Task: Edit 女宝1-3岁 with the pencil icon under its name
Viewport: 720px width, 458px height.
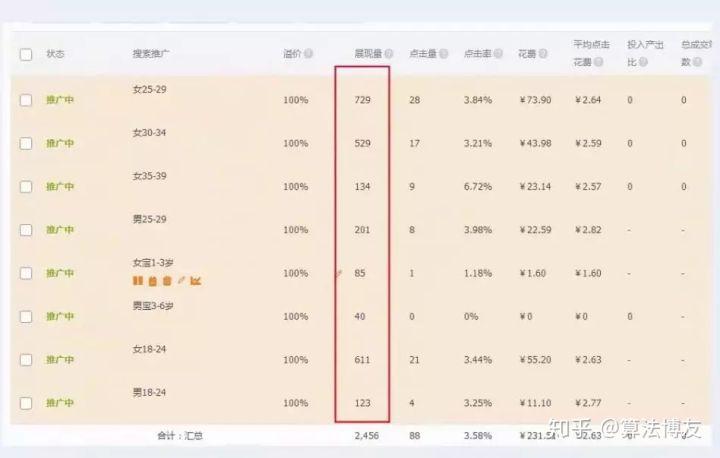Action: (x=181, y=280)
